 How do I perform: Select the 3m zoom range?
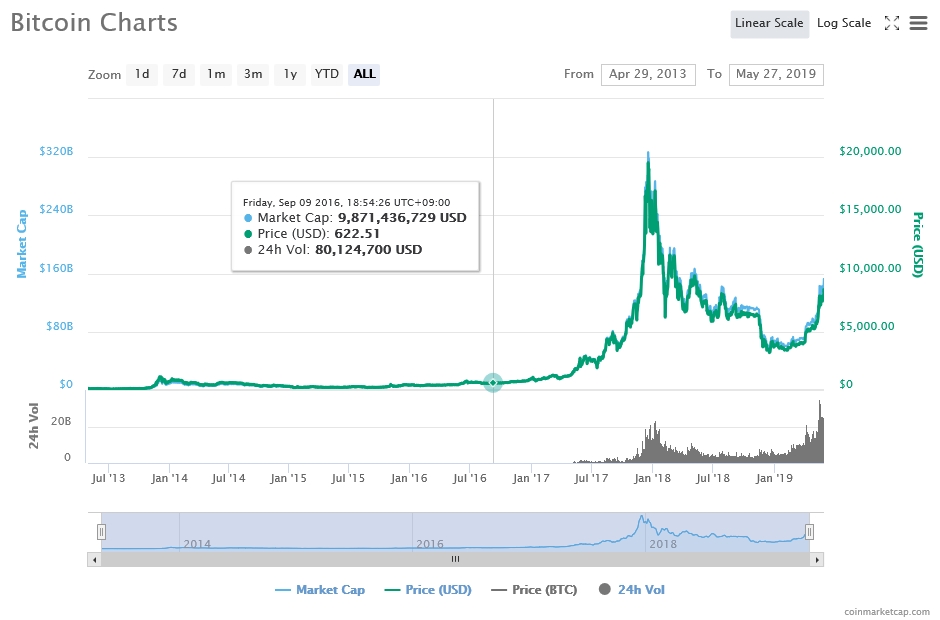253,74
